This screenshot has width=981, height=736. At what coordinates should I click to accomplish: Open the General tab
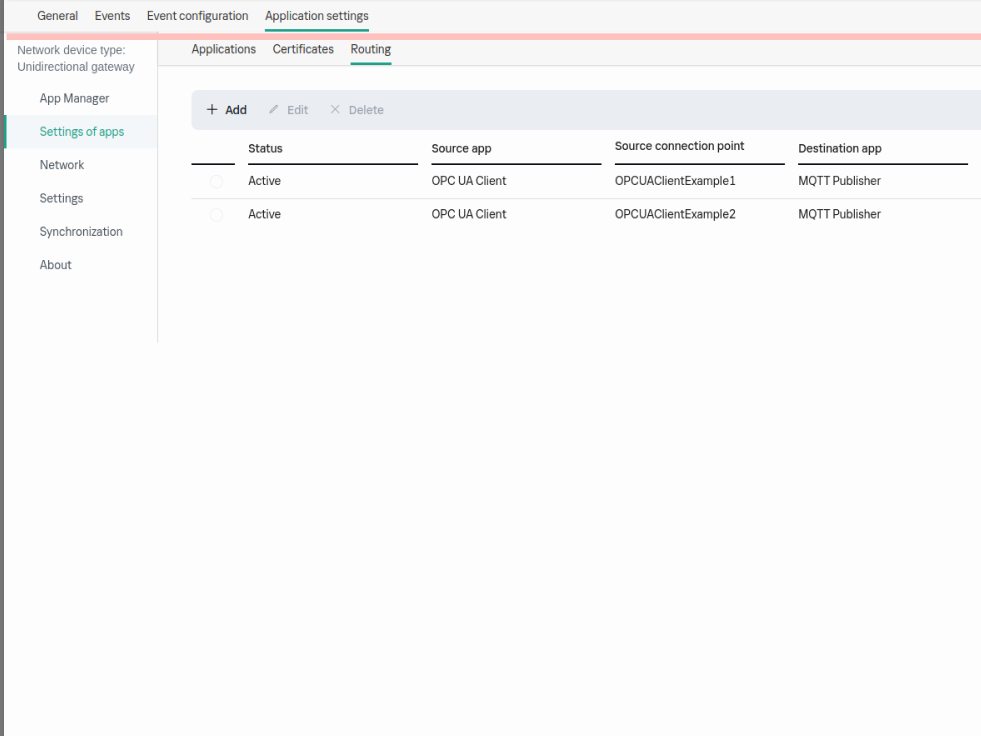(x=57, y=16)
